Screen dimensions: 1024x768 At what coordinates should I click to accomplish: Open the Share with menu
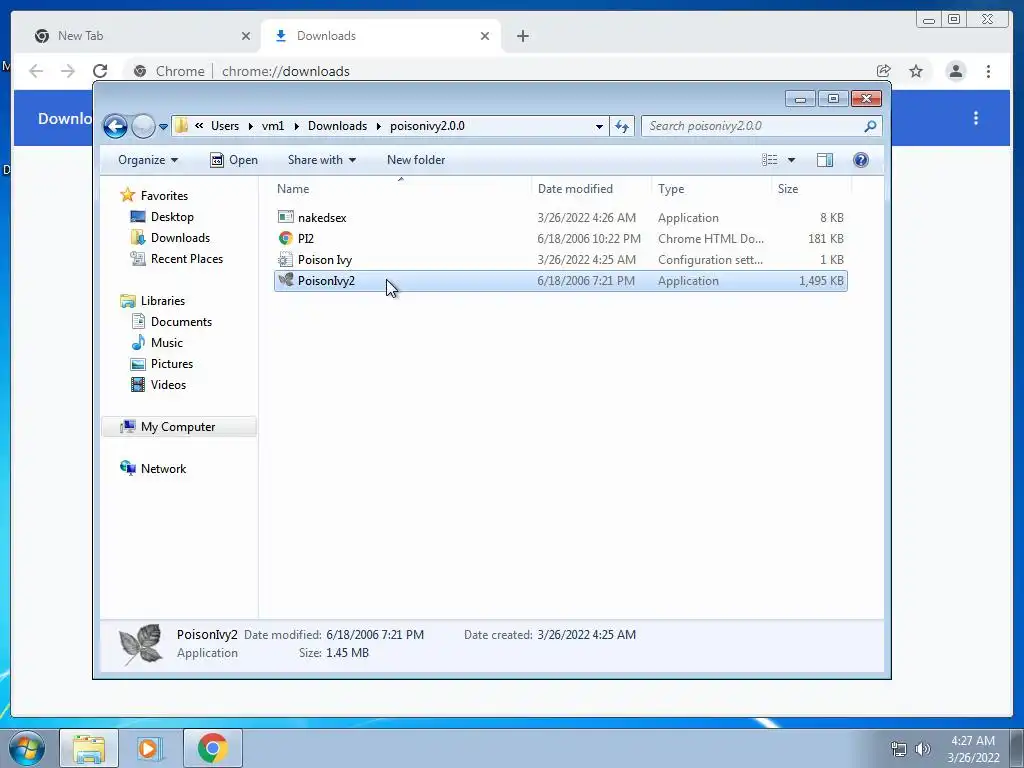[x=321, y=160]
